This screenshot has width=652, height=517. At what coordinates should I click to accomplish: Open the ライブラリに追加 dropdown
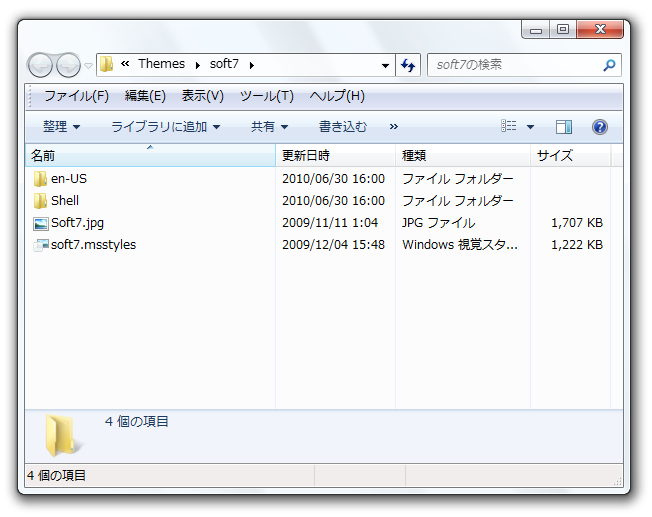coord(166,126)
